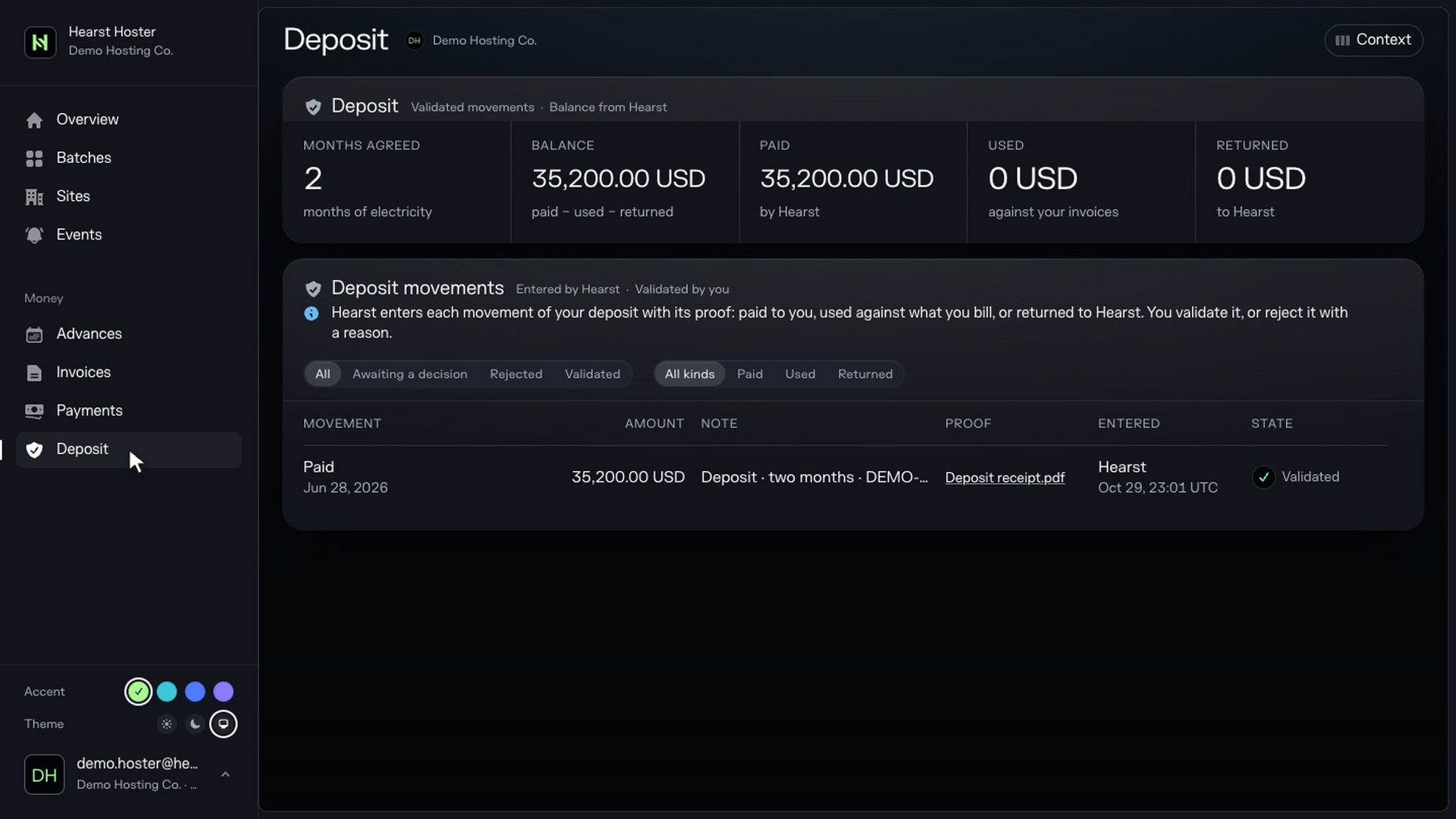The width and height of the screenshot is (1456, 819).
Task: Show only Rejected movements
Action: click(x=516, y=374)
